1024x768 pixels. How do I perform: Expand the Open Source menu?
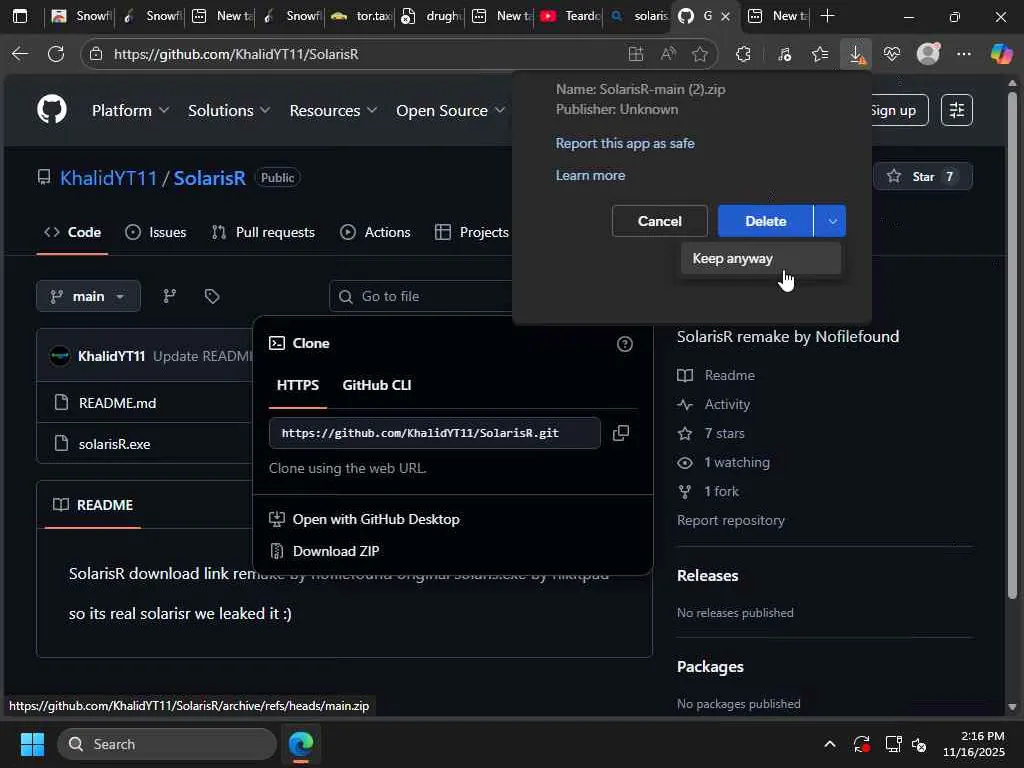click(x=450, y=110)
